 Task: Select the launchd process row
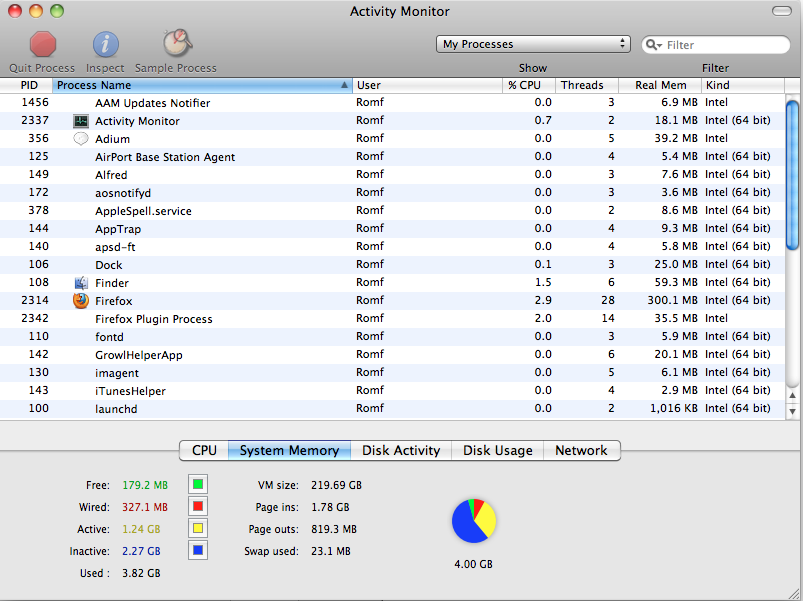[392, 409]
